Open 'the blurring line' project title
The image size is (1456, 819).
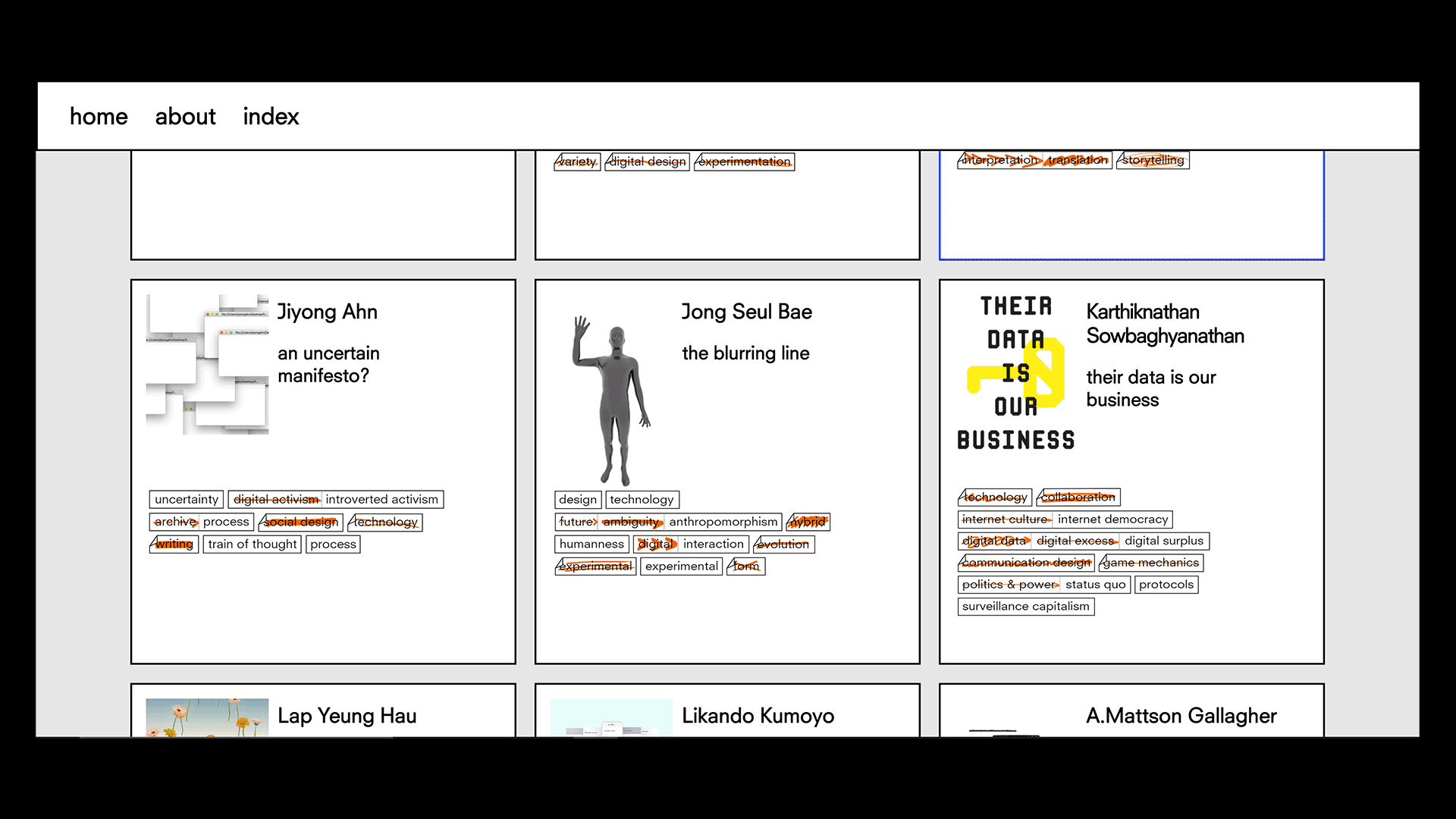pos(745,353)
